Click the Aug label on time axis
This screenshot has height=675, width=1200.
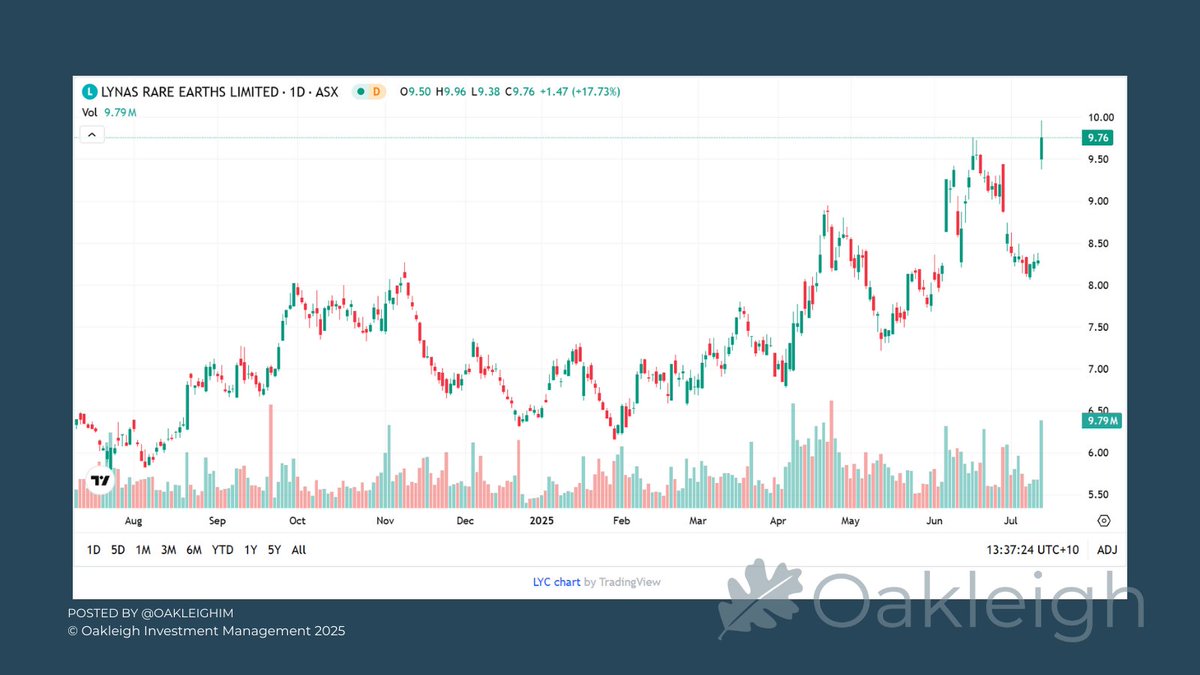click(133, 521)
